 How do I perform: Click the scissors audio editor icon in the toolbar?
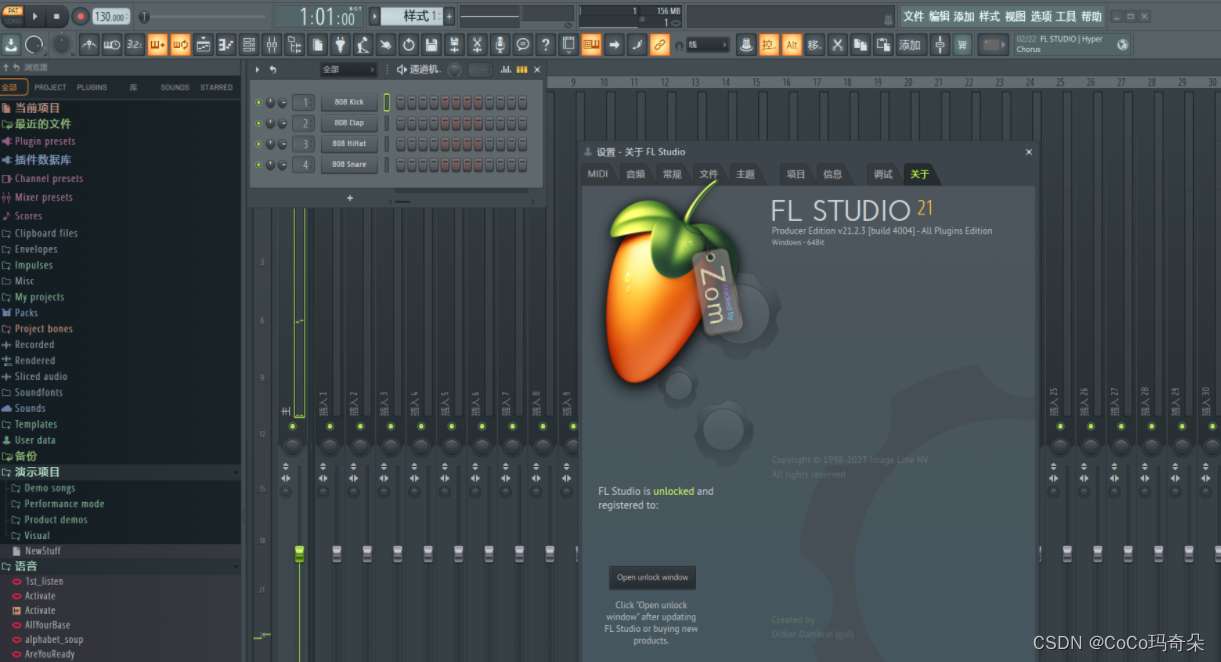[x=477, y=45]
